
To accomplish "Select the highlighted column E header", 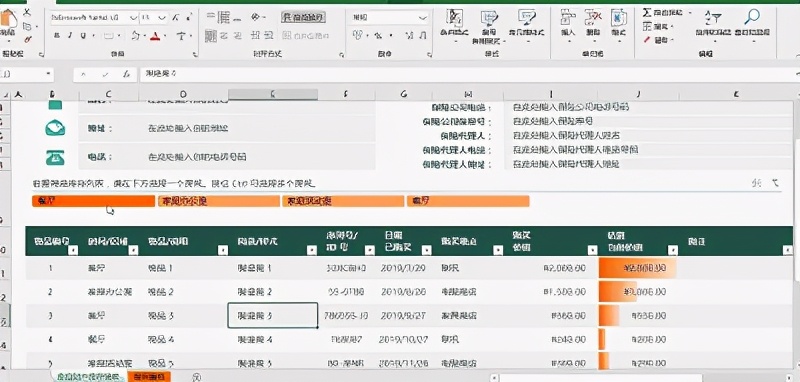I will coord(272,94).
